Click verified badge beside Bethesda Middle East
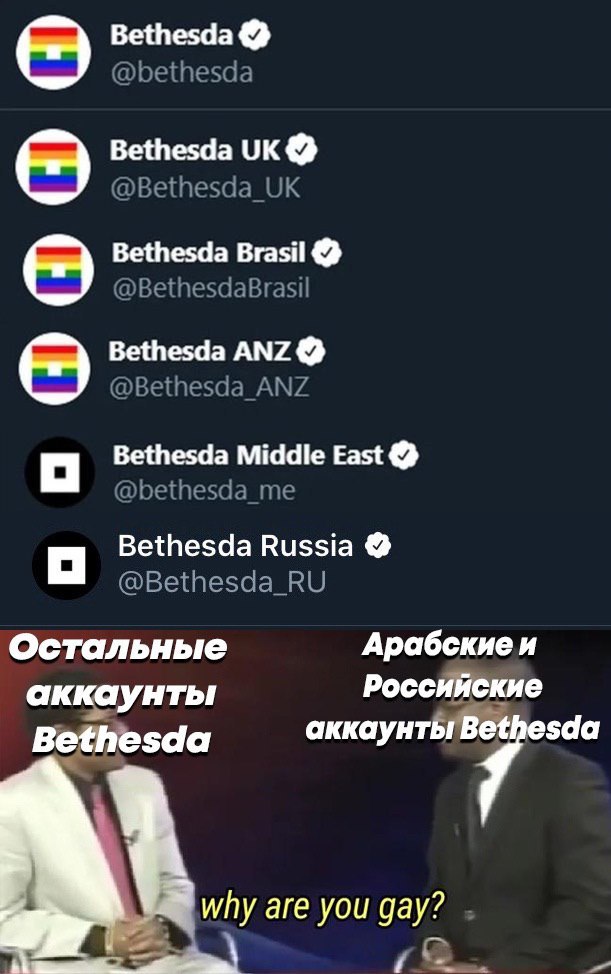Screen dimensions: 611x974 pos(404,456)
